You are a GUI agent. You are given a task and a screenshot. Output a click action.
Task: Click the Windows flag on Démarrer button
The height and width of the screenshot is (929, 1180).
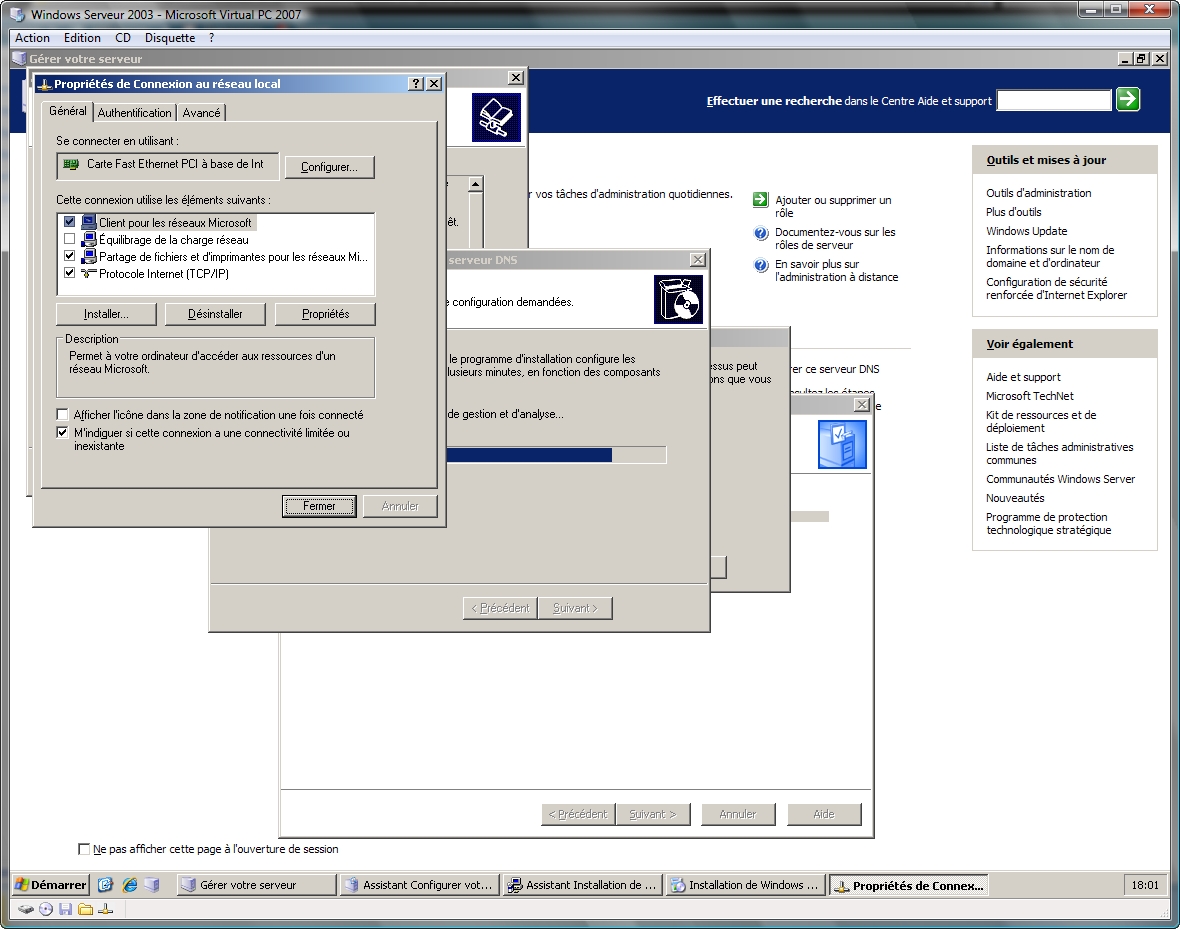[23, 885]
